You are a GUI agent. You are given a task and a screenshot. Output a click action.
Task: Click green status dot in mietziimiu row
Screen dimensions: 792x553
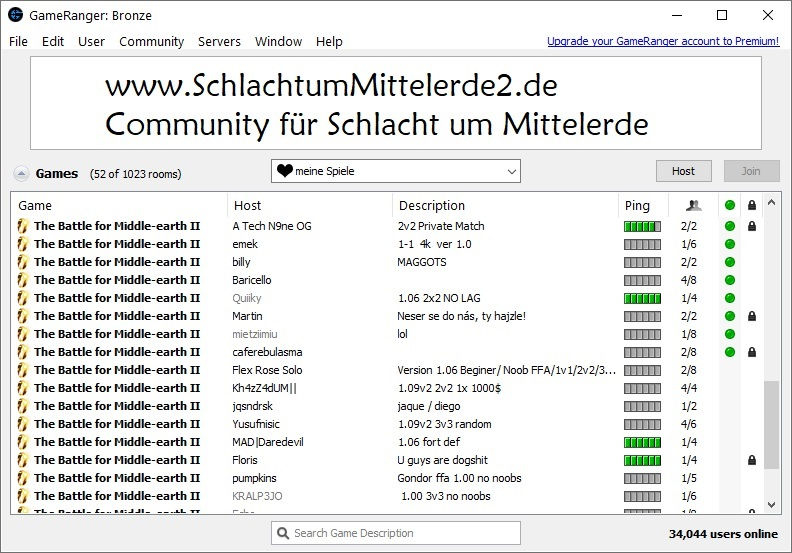coord(730,334)
